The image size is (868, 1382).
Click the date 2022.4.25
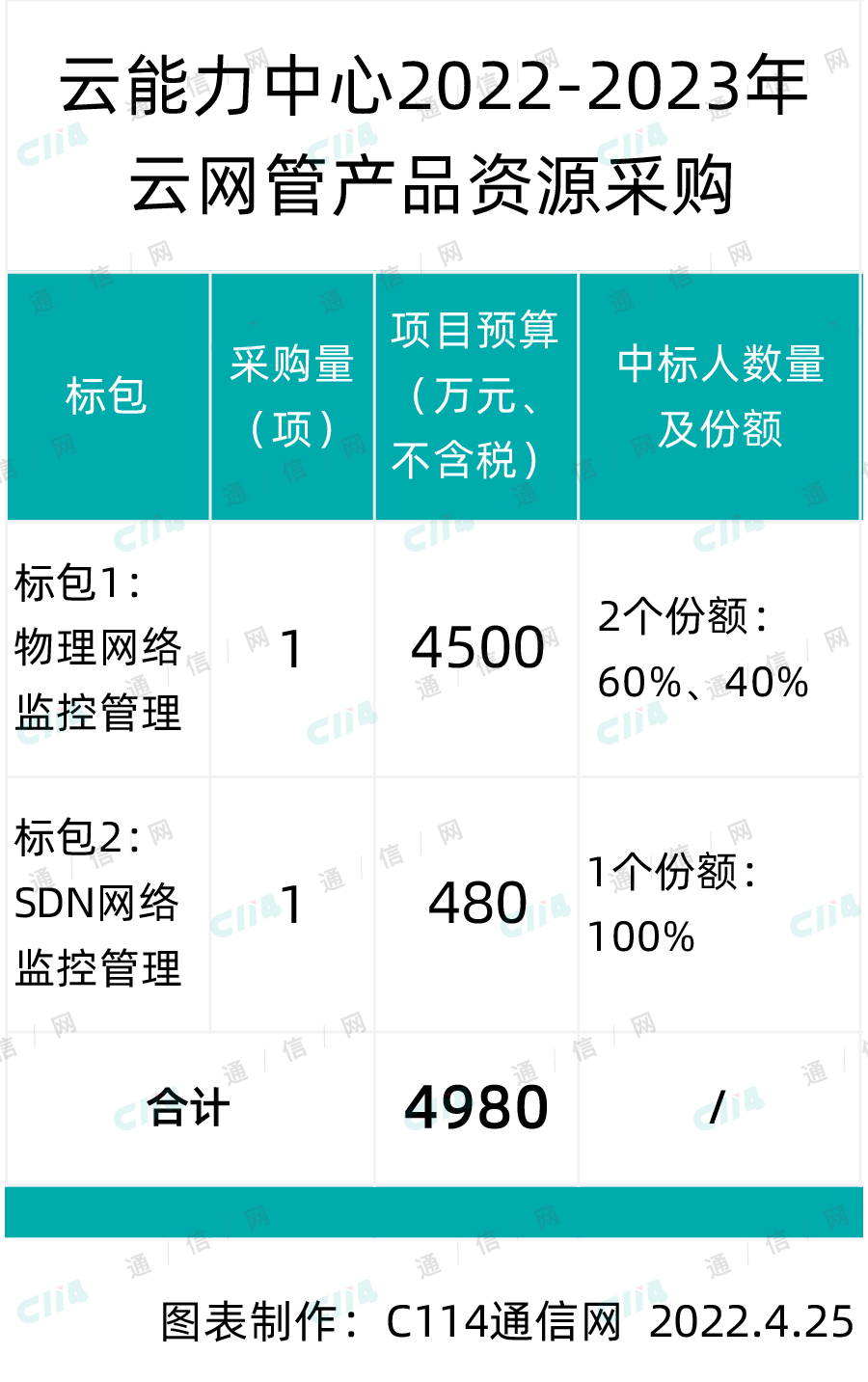(751, 1321)
